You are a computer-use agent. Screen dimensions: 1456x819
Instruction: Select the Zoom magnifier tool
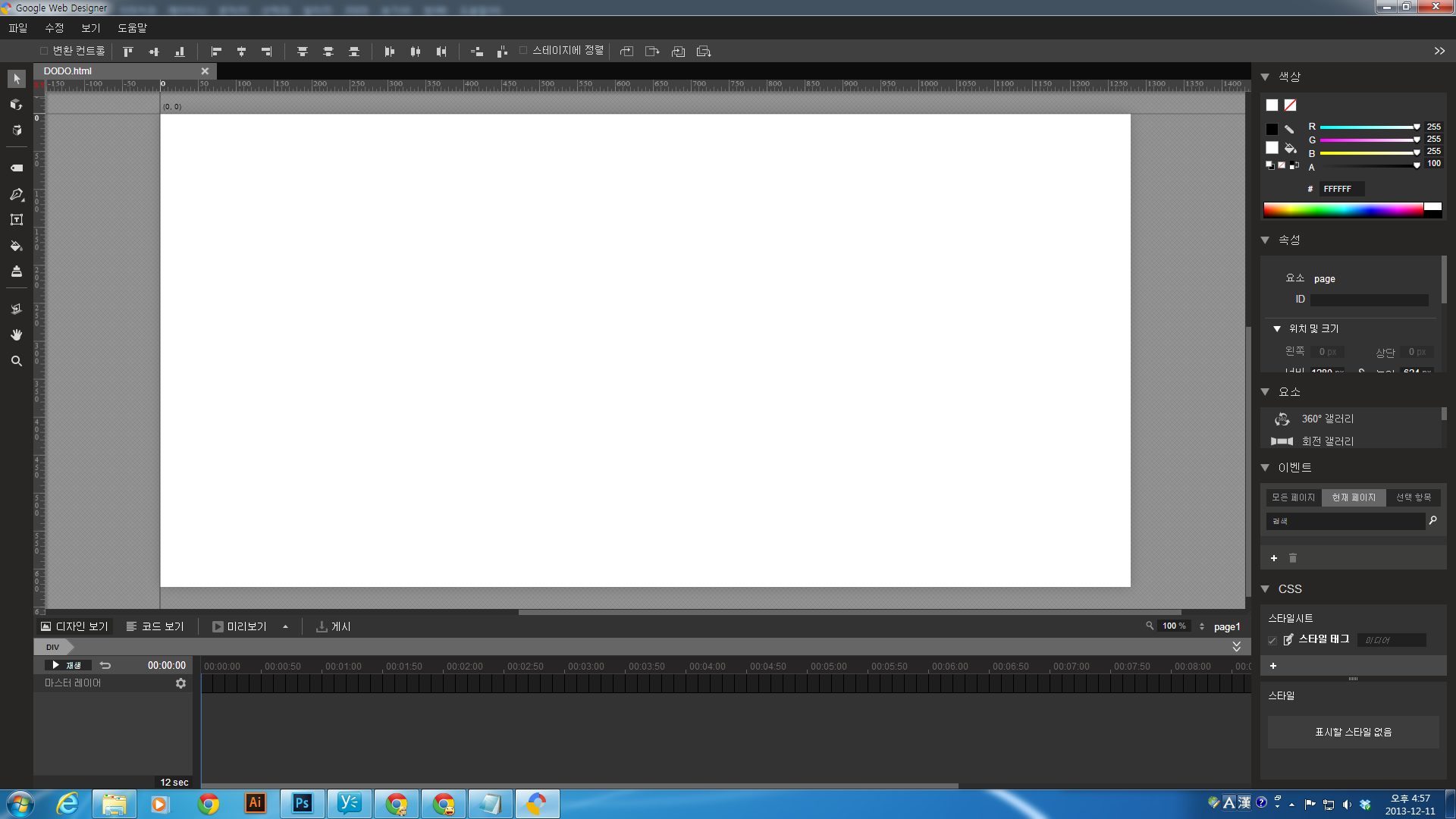[x=16, y=361]
